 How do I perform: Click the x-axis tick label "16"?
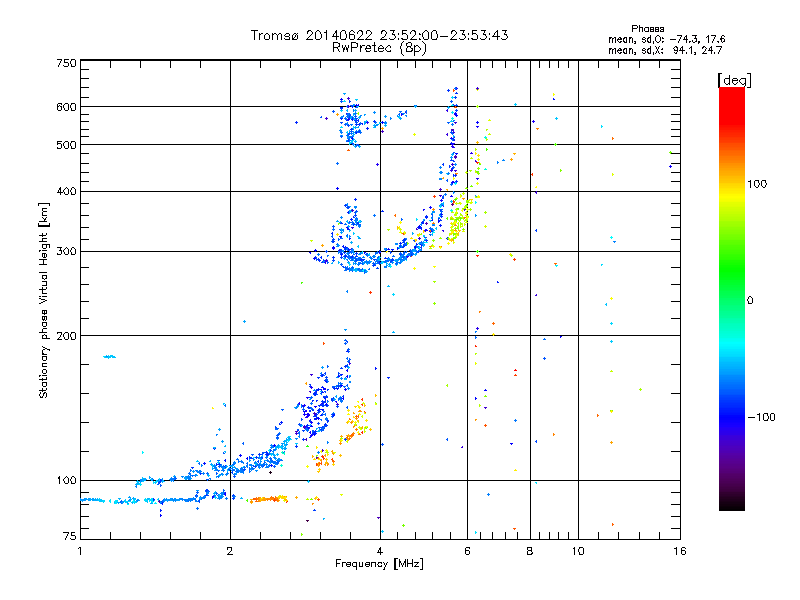point(680,551)
